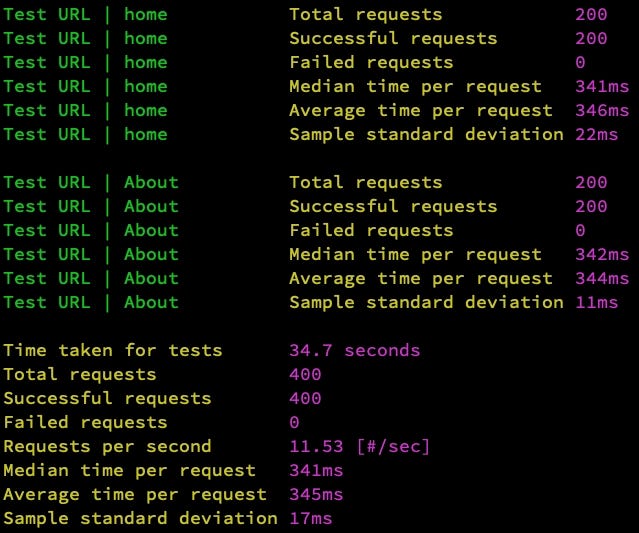Click 'About' in the About Total requests row
Image resolution: width=639 pixels, height=533 pixels.
pos(151,183)
